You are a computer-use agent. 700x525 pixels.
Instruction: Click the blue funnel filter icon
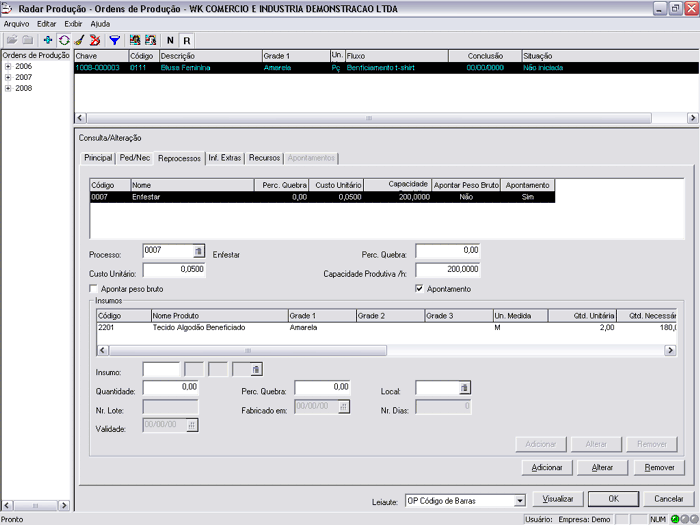(114, 40)
